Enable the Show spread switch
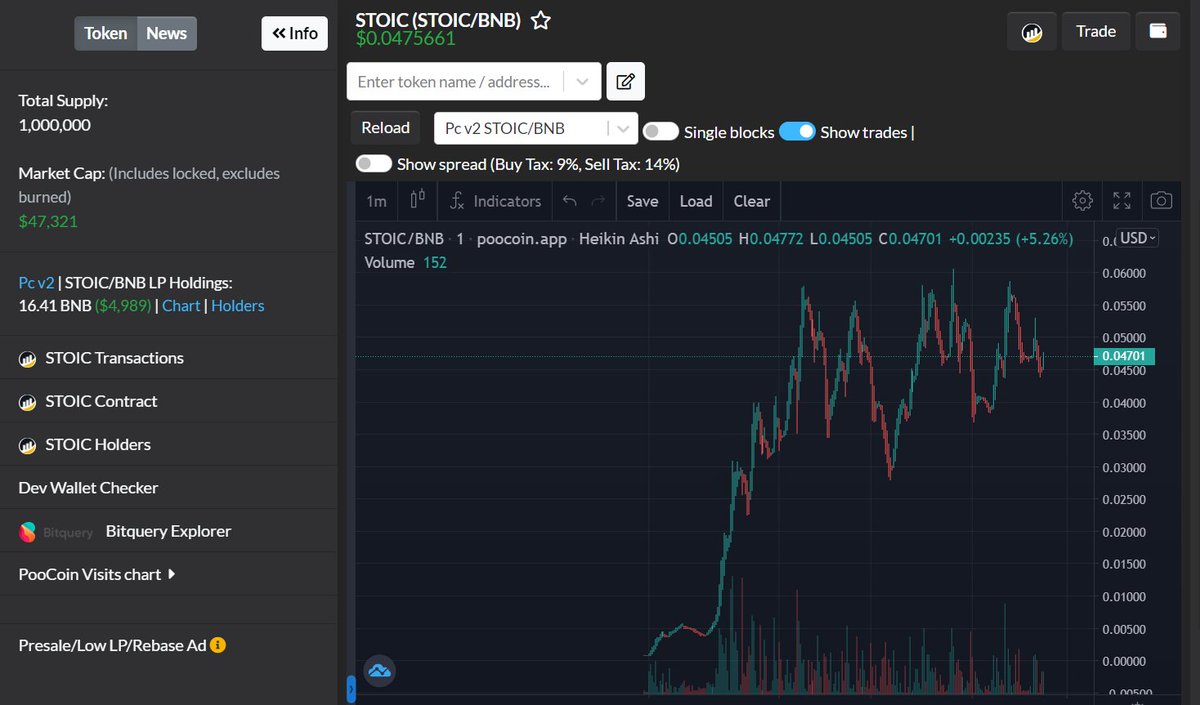 374,163
